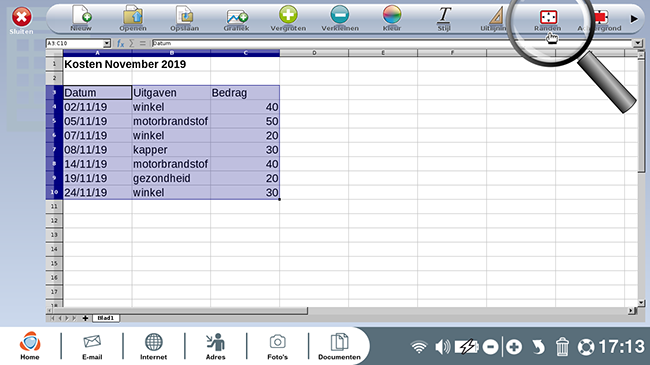Insert a chart with Grafiek icon
Image resolution: width=650 pixels, height=365 pixels.
tap(237, 17)
